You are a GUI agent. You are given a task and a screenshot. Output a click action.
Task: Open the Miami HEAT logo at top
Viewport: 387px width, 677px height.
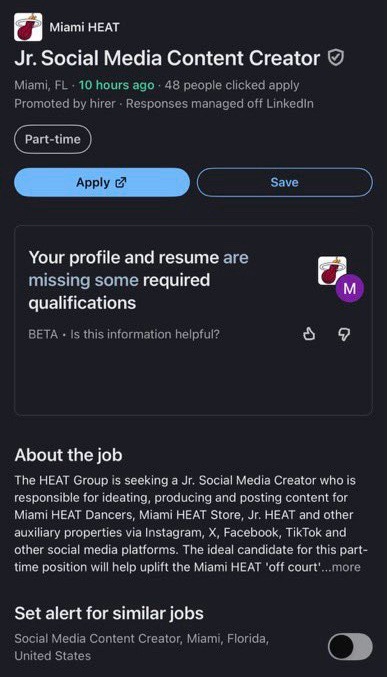click(28, 27)
